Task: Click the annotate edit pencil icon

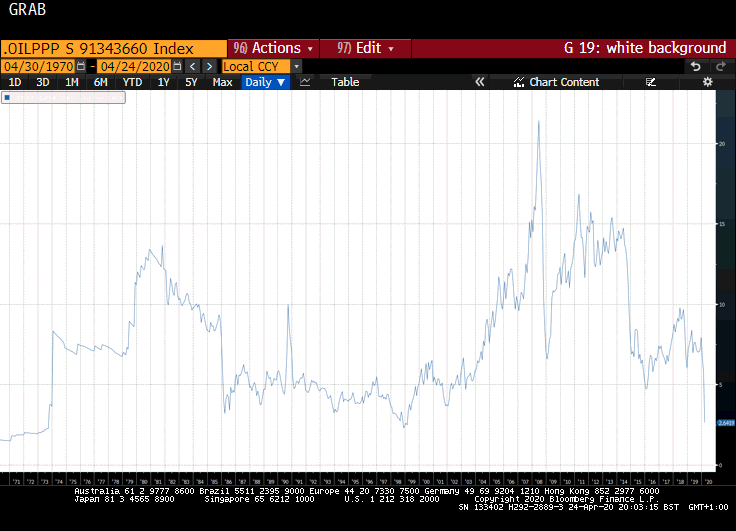Action: coord(651,82)
